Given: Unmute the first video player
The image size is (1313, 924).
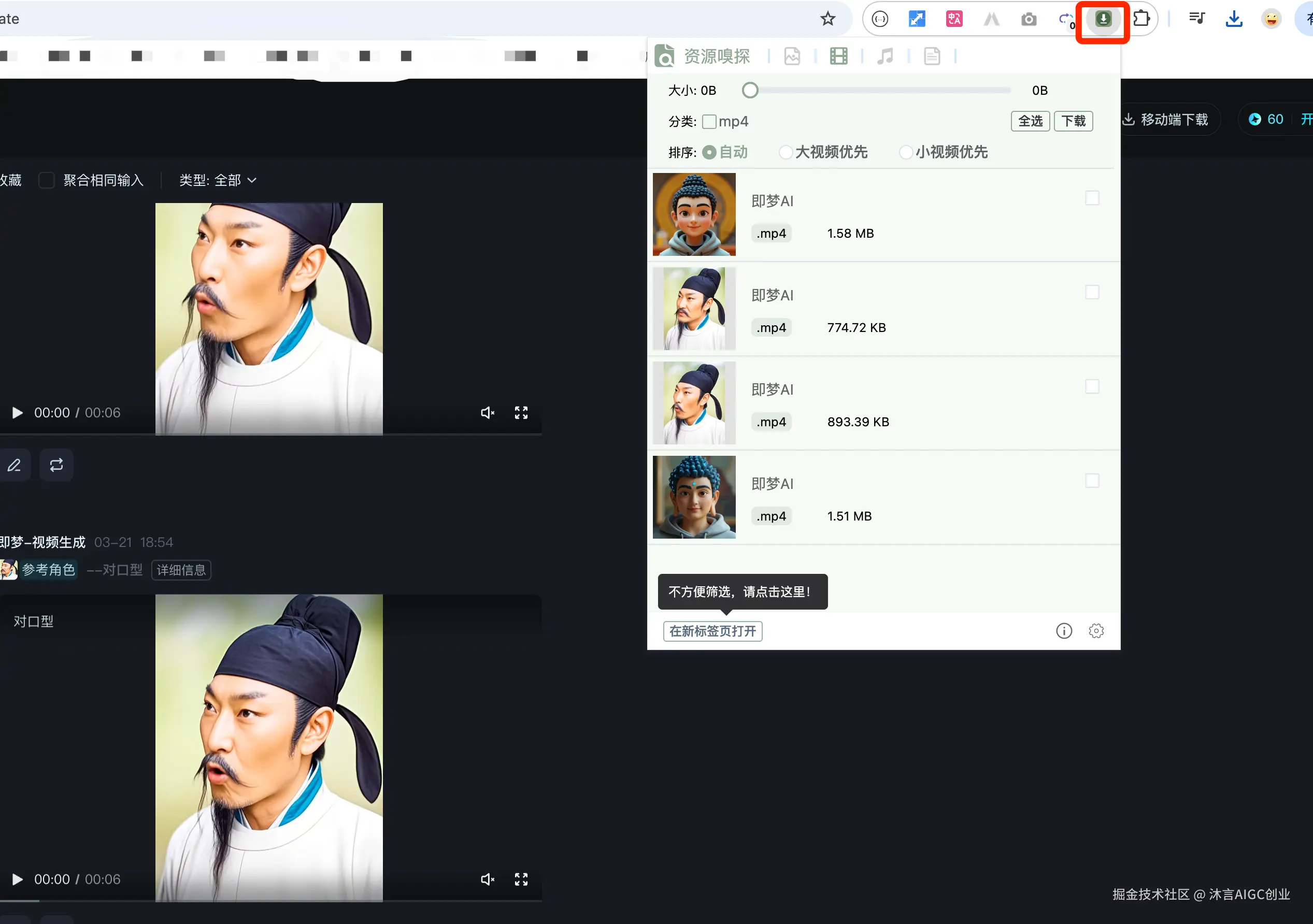Looking at the screenshot, I should [487, 413].
